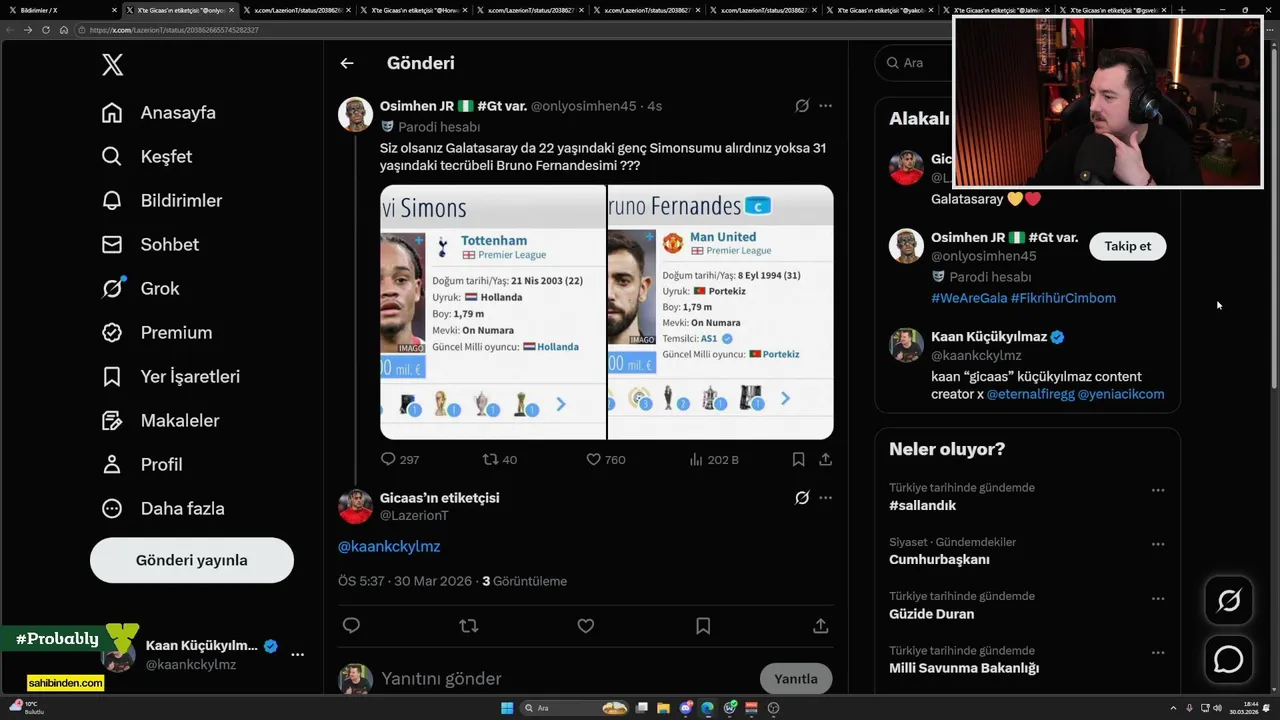
Task: Open the Osimhen JR avatar in the post
Action: pos(355,114)
